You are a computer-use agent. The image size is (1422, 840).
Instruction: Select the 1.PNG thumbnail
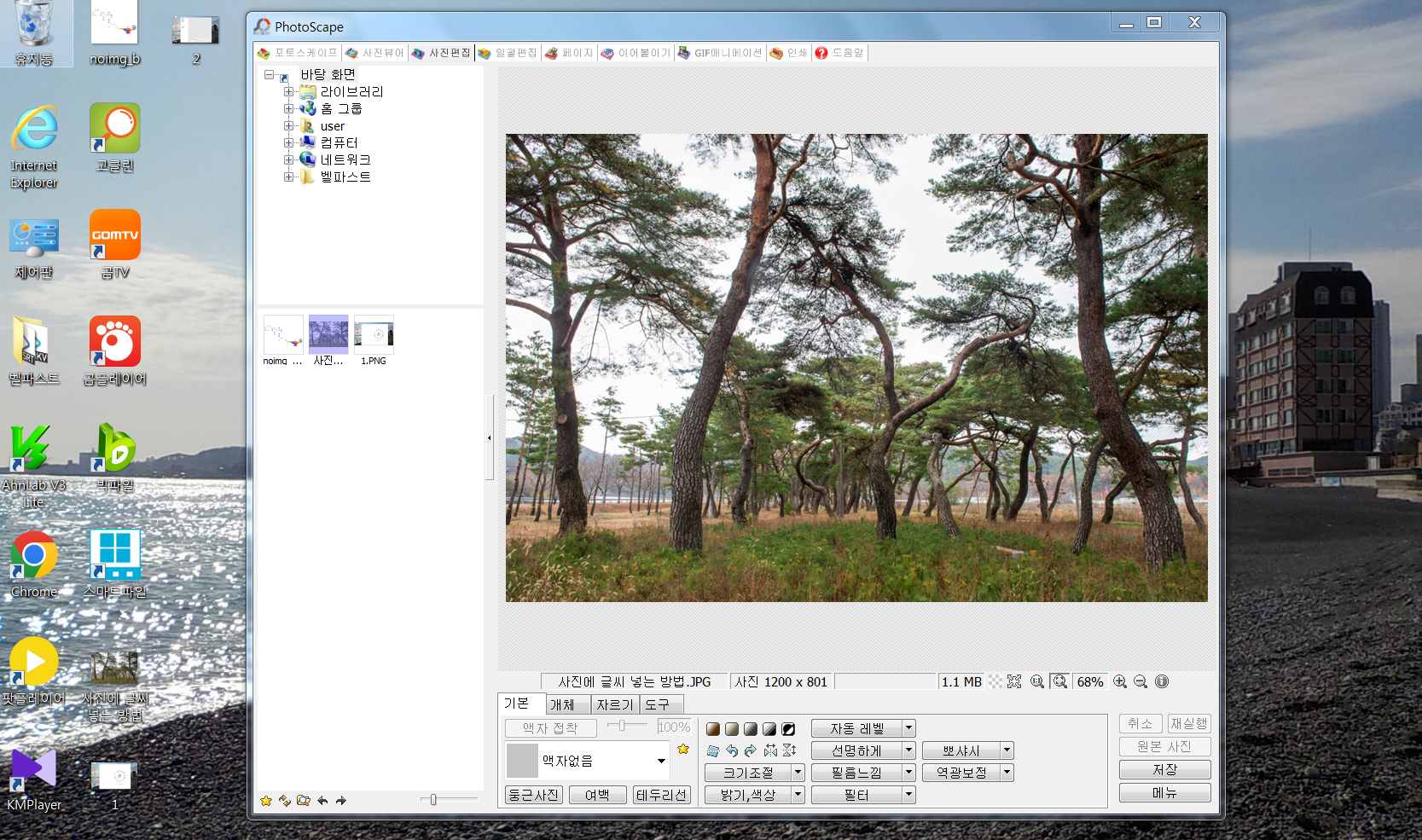374,340
